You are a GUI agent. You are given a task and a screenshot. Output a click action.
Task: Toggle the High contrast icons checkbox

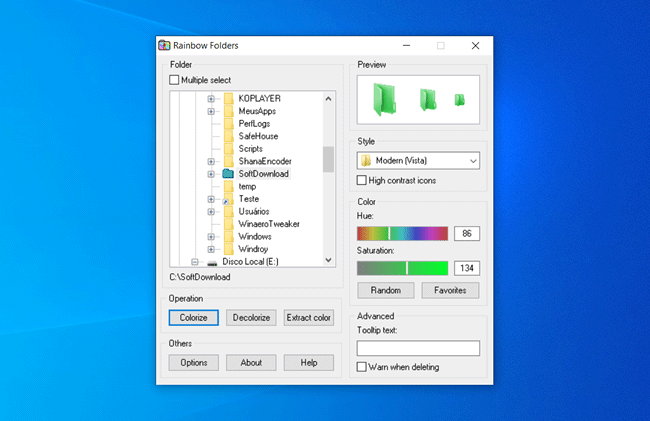tap(361, 180)
